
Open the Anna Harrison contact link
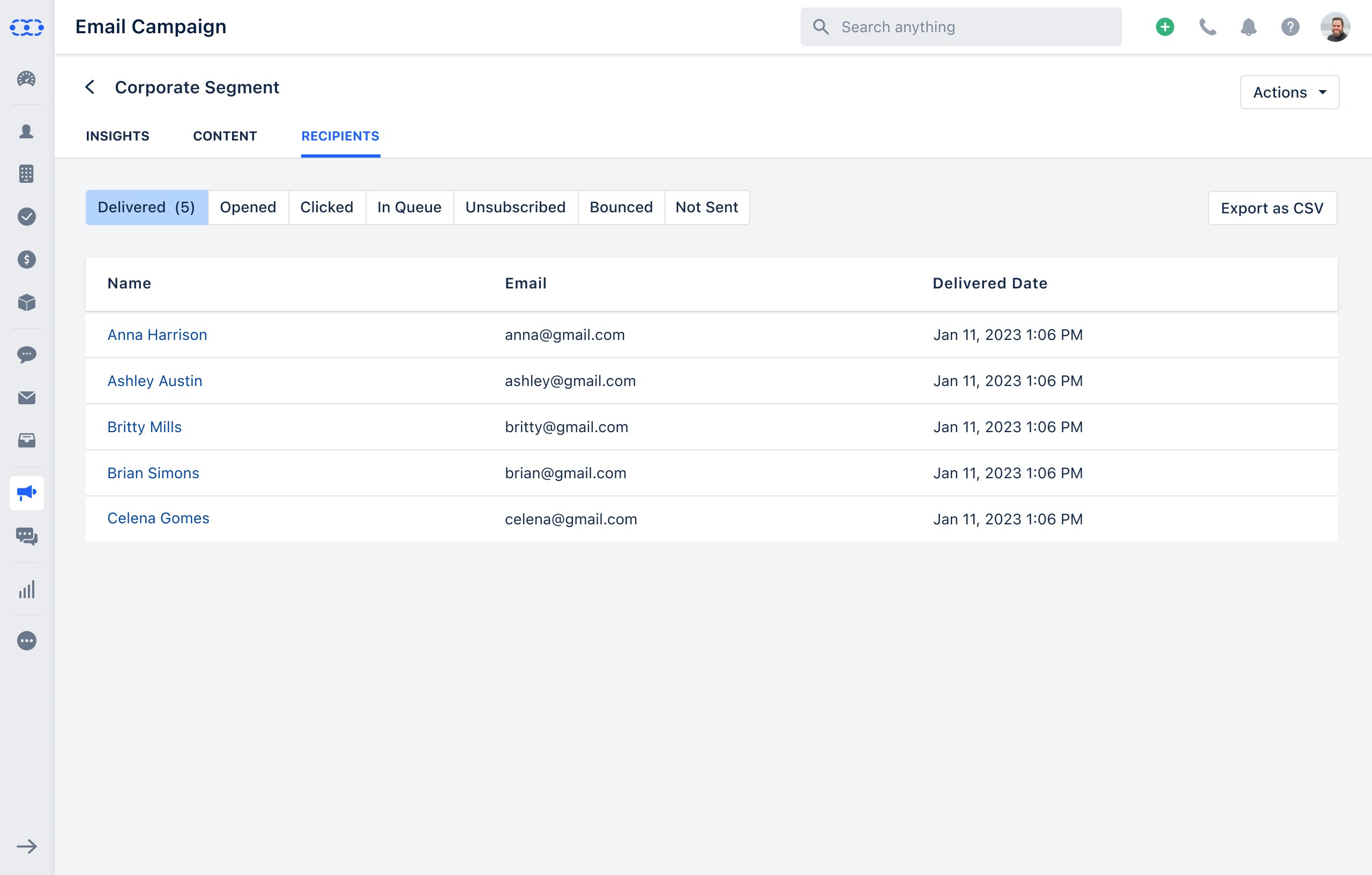tap(157, 335)
